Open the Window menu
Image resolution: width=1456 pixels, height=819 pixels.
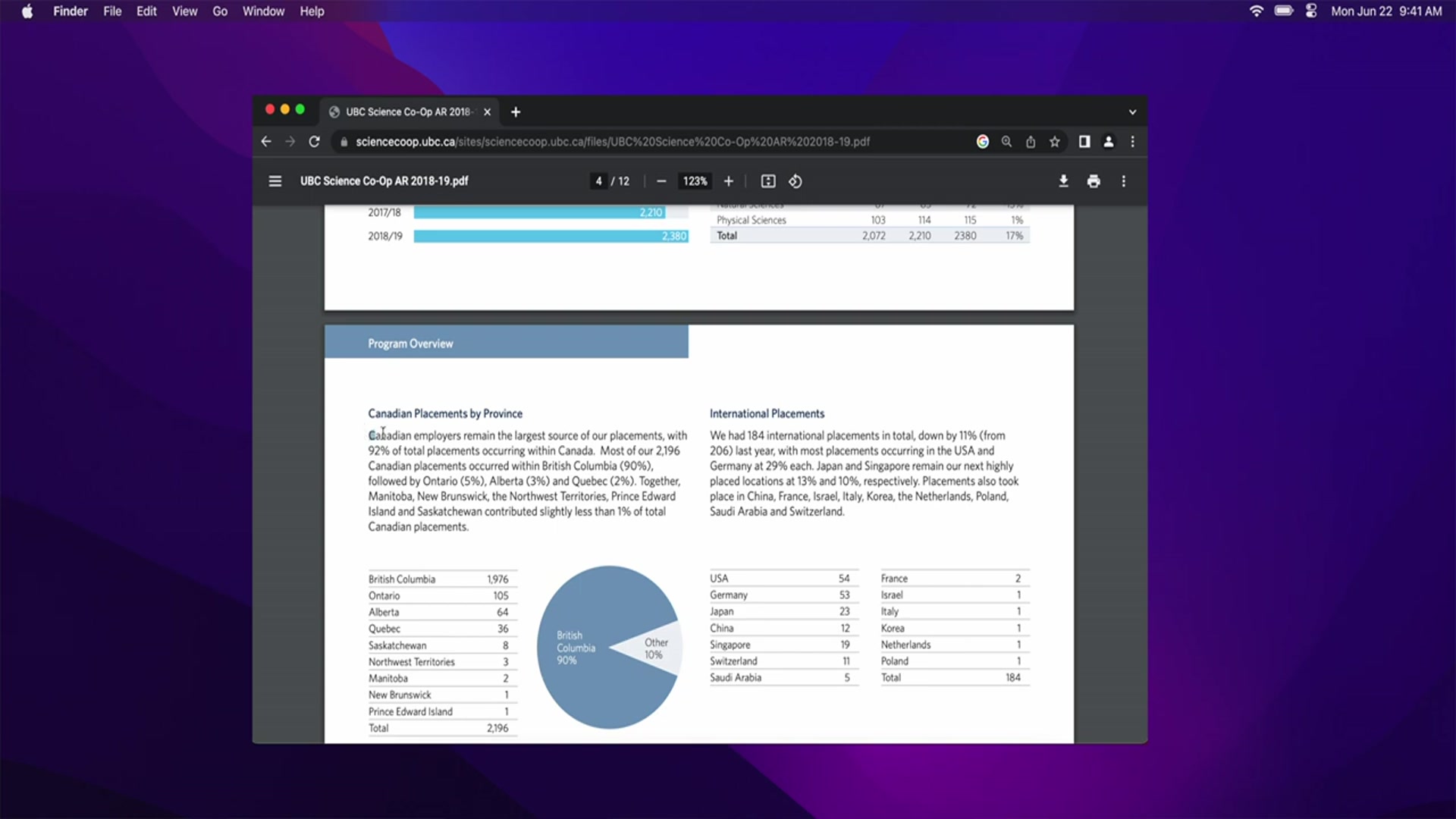coord(263,11)
